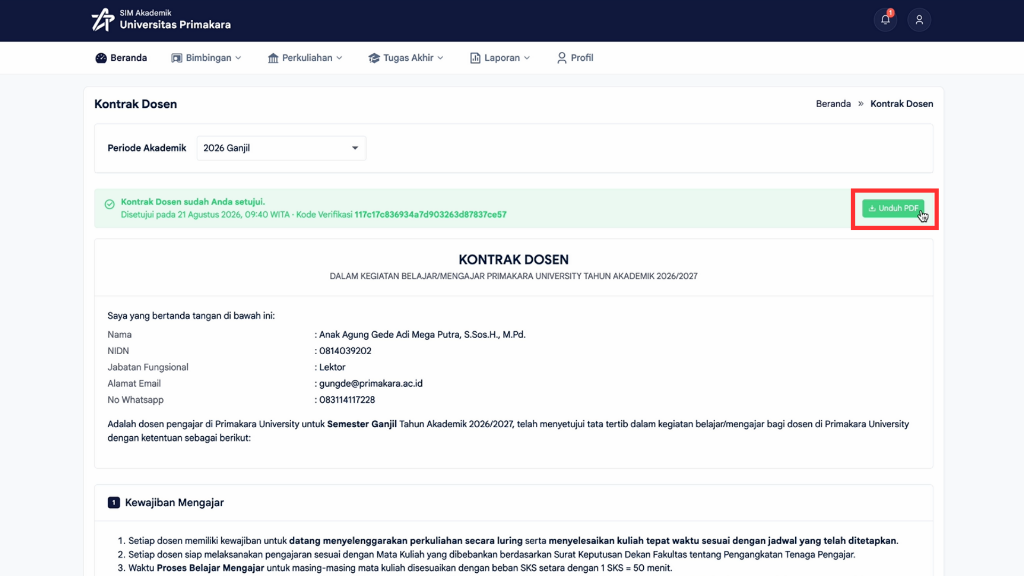Screen dimensions: 1024x576
Task: Click 'Saya yang bertanda tangan di bawah ini'
Action: click(191, 315)
